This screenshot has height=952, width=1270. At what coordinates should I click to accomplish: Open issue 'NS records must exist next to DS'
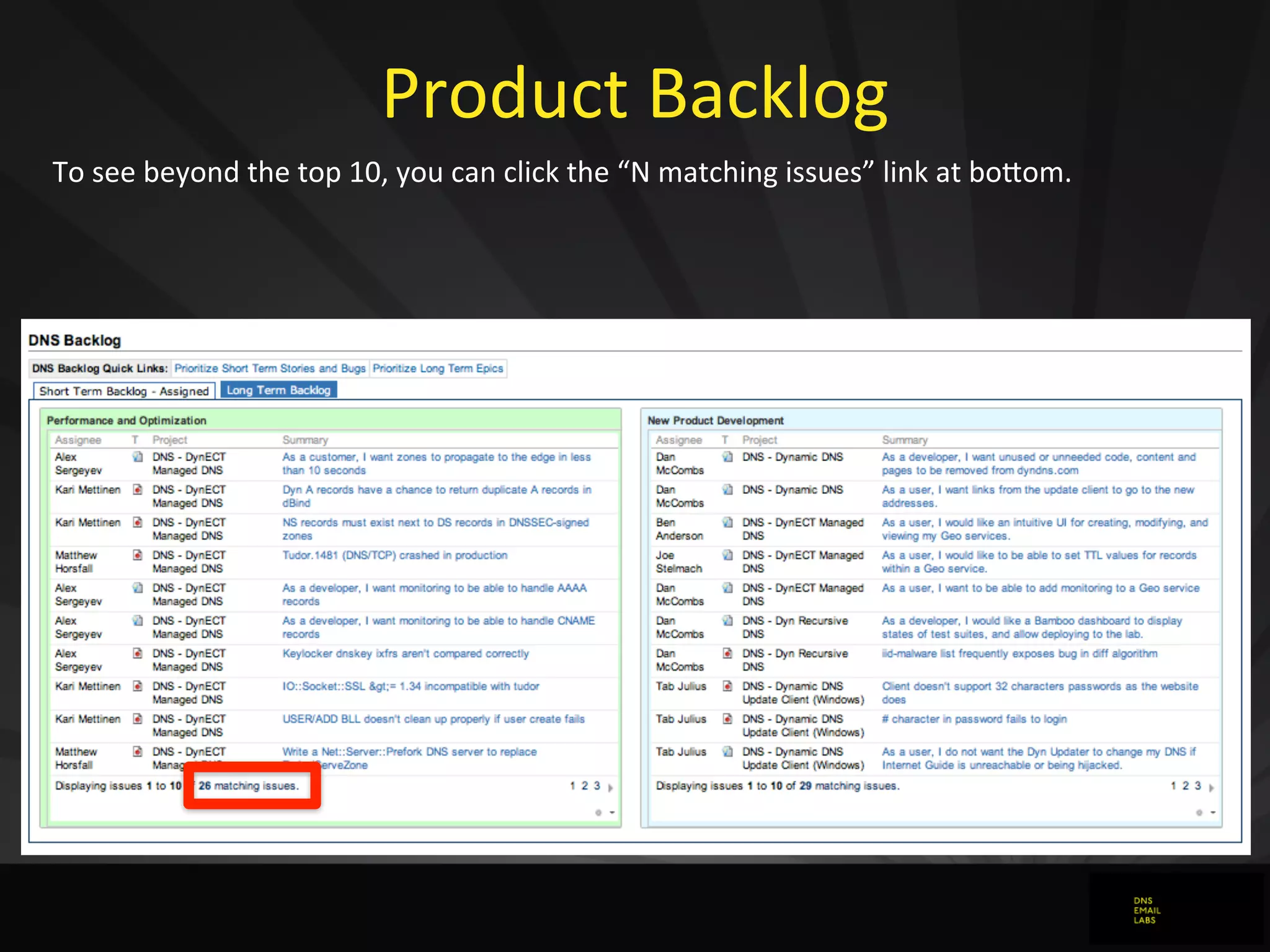click(x=435, y=529)
